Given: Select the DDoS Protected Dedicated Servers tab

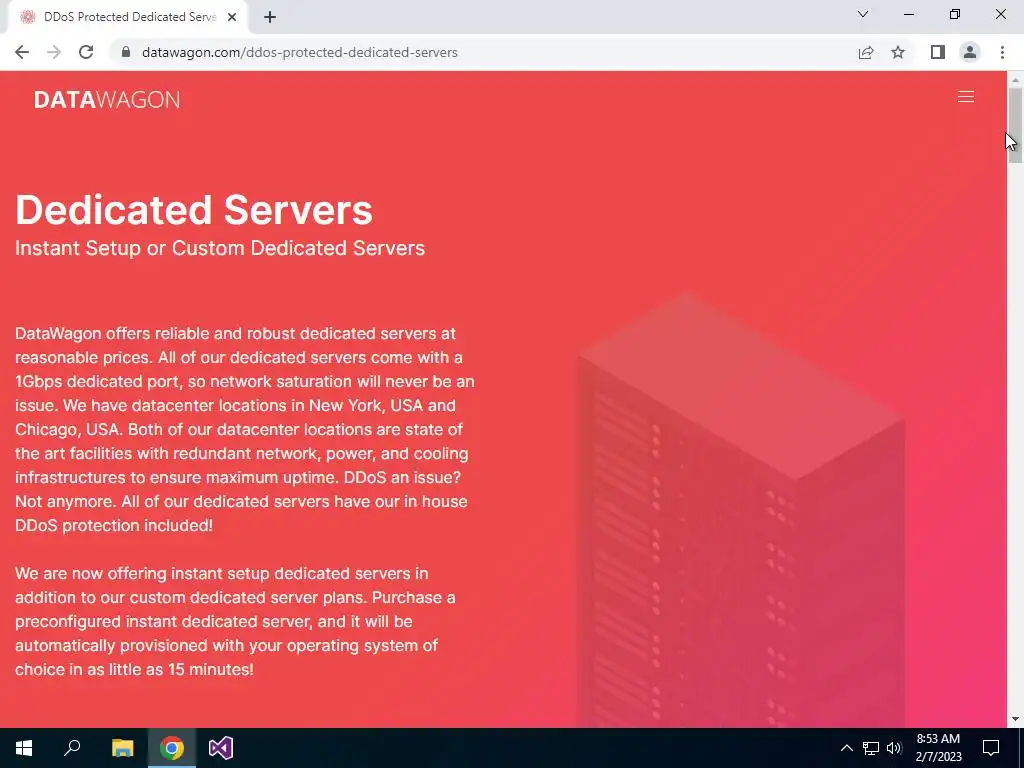Looking at the screenshot, I should coord(128,17).
